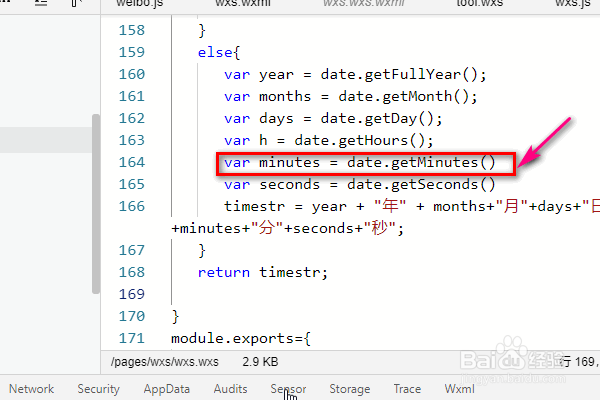
Task: Click the 'var days = date.getDay();' line
Action: click(x=333, y=118)
